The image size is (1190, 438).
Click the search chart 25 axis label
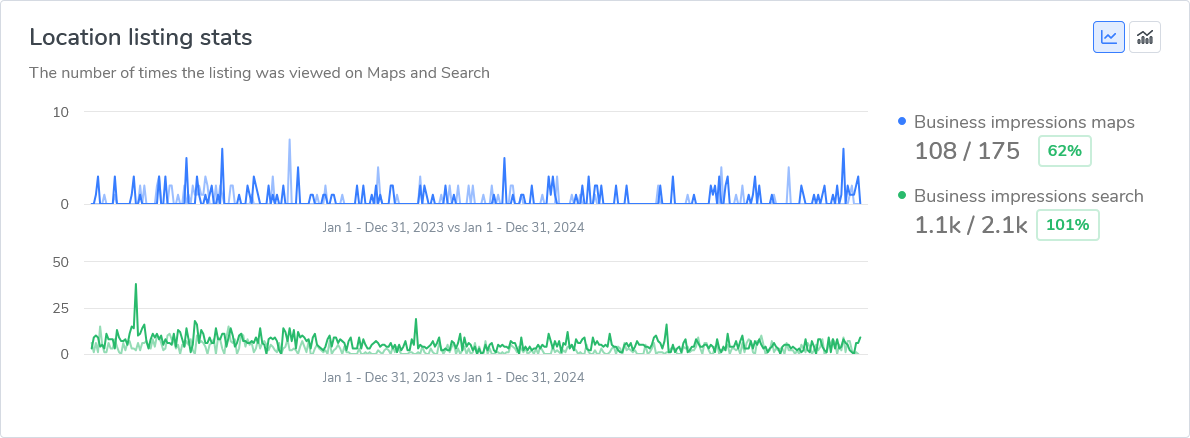[61, 308]
